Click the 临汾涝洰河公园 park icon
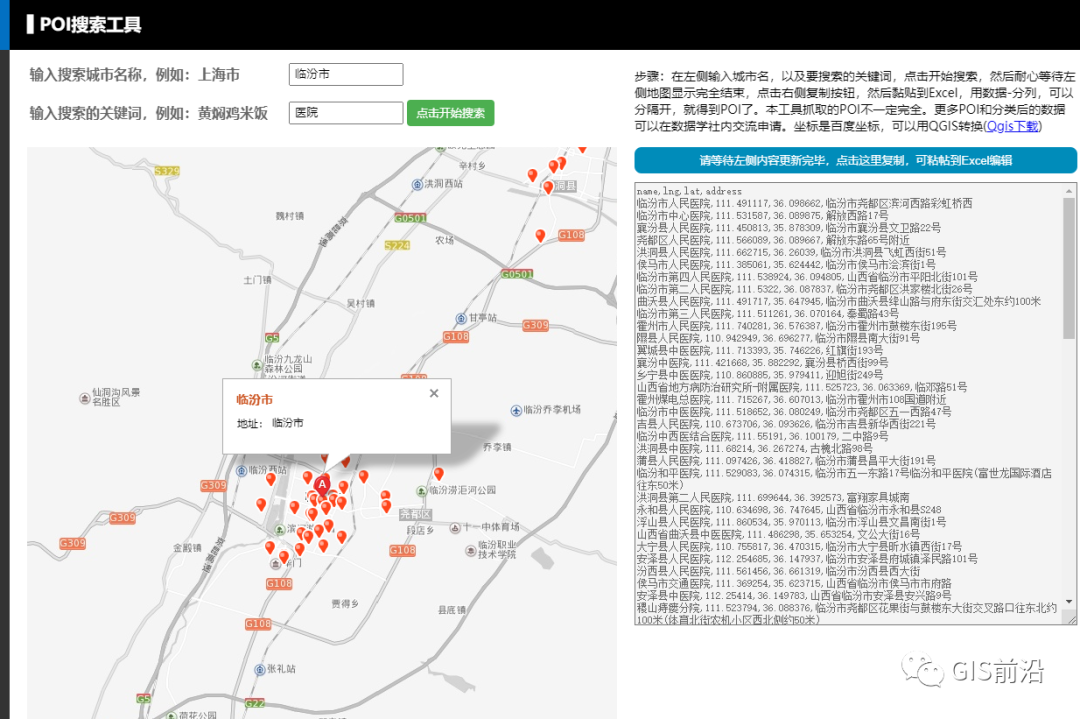Viewport: 1080px width, 719px height. (422, 491)
